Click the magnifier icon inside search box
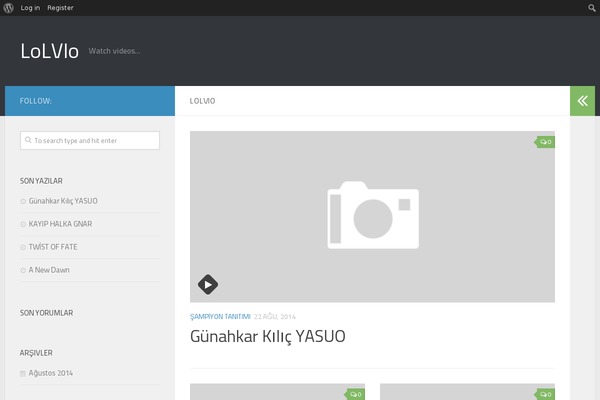Image resolution: width=600 pixels, height=400 pixels. 28,140
